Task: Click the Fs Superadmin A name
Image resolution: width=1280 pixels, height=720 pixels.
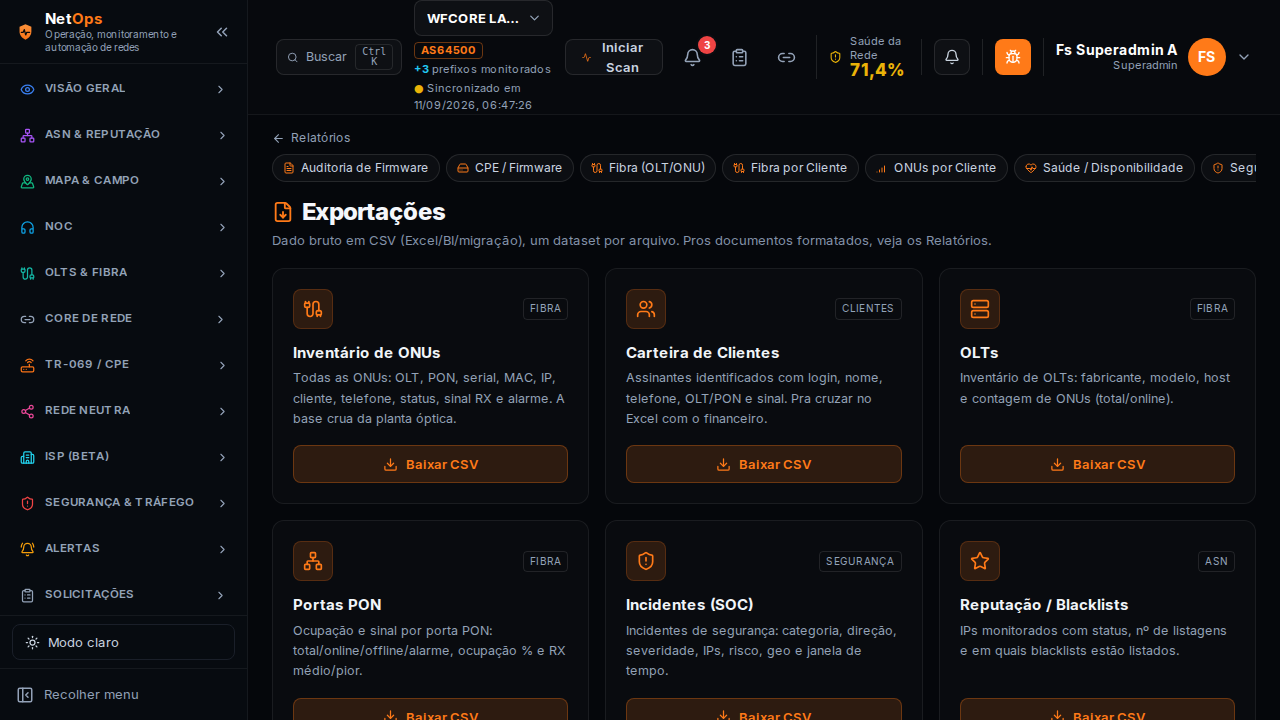Action: click(1116, 50)
